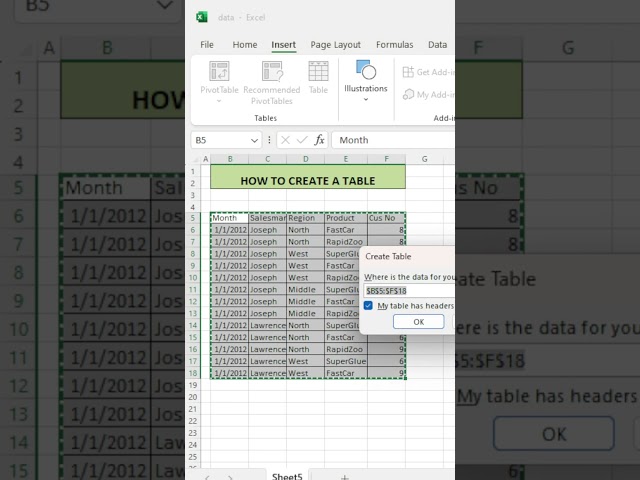The image size is (640, 480).
Task: Click the insert function fx icon
Action: [319, 140]
